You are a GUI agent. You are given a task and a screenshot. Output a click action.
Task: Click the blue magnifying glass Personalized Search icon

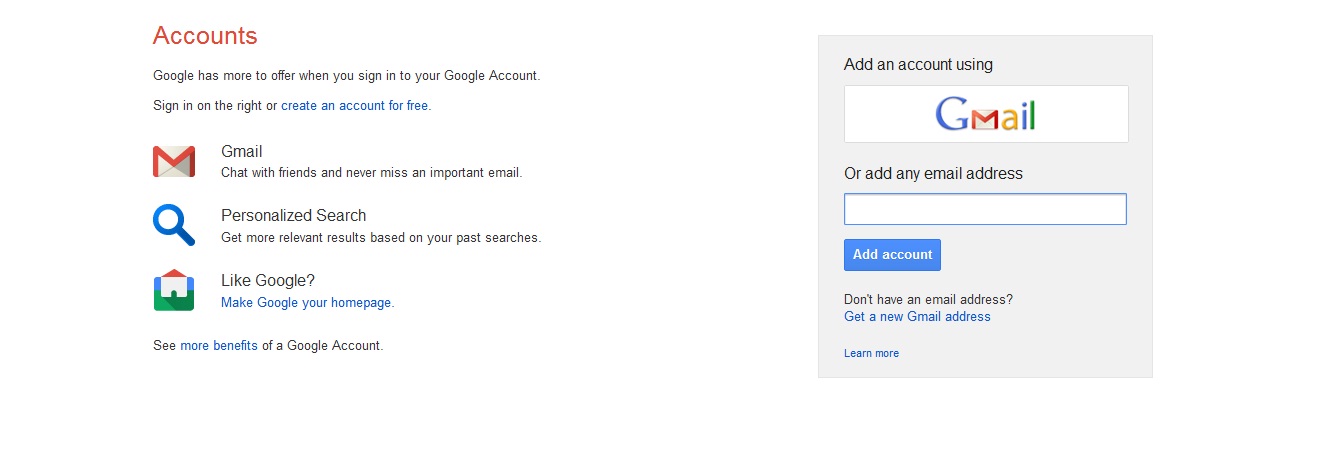pos(174,224)
